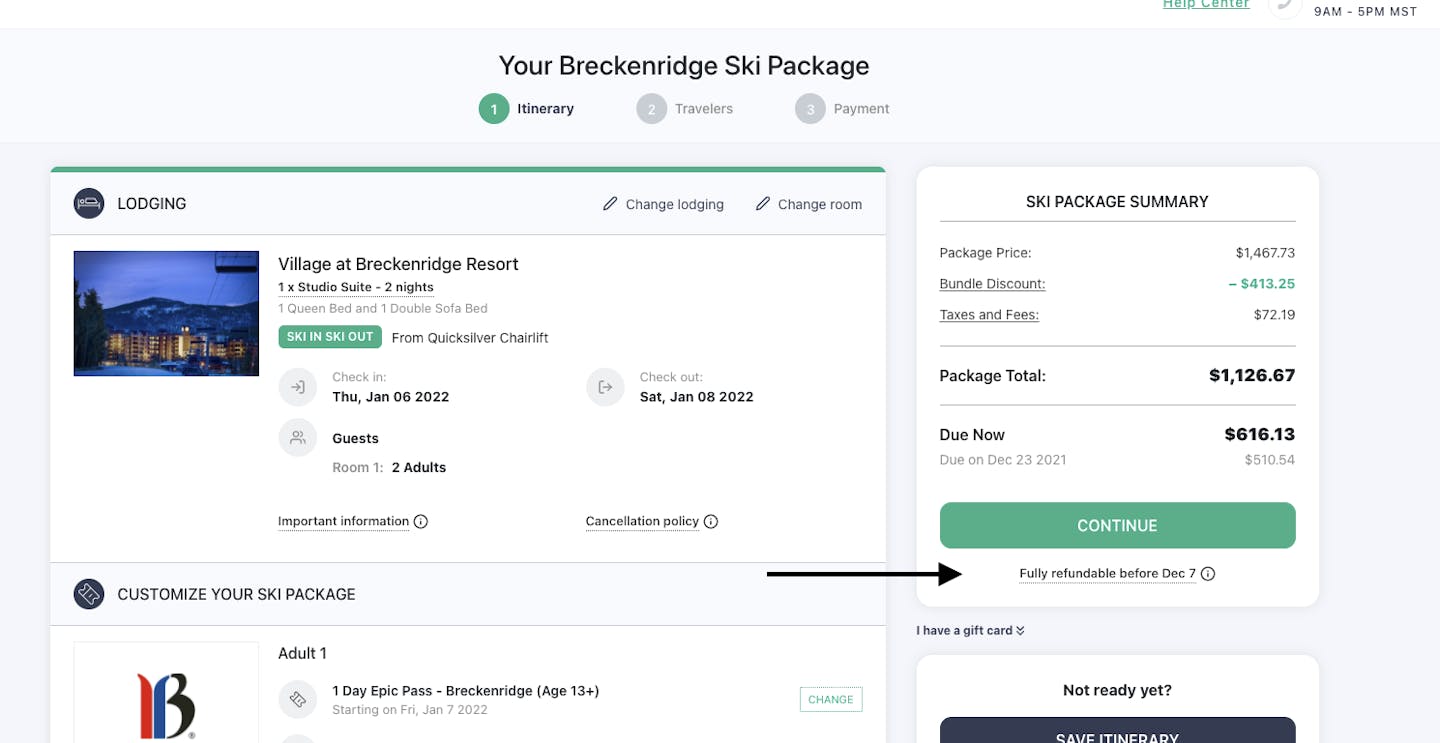Go to the Travelers step
This screenshot has height=743, width=1440.
(x=685, y=109)
